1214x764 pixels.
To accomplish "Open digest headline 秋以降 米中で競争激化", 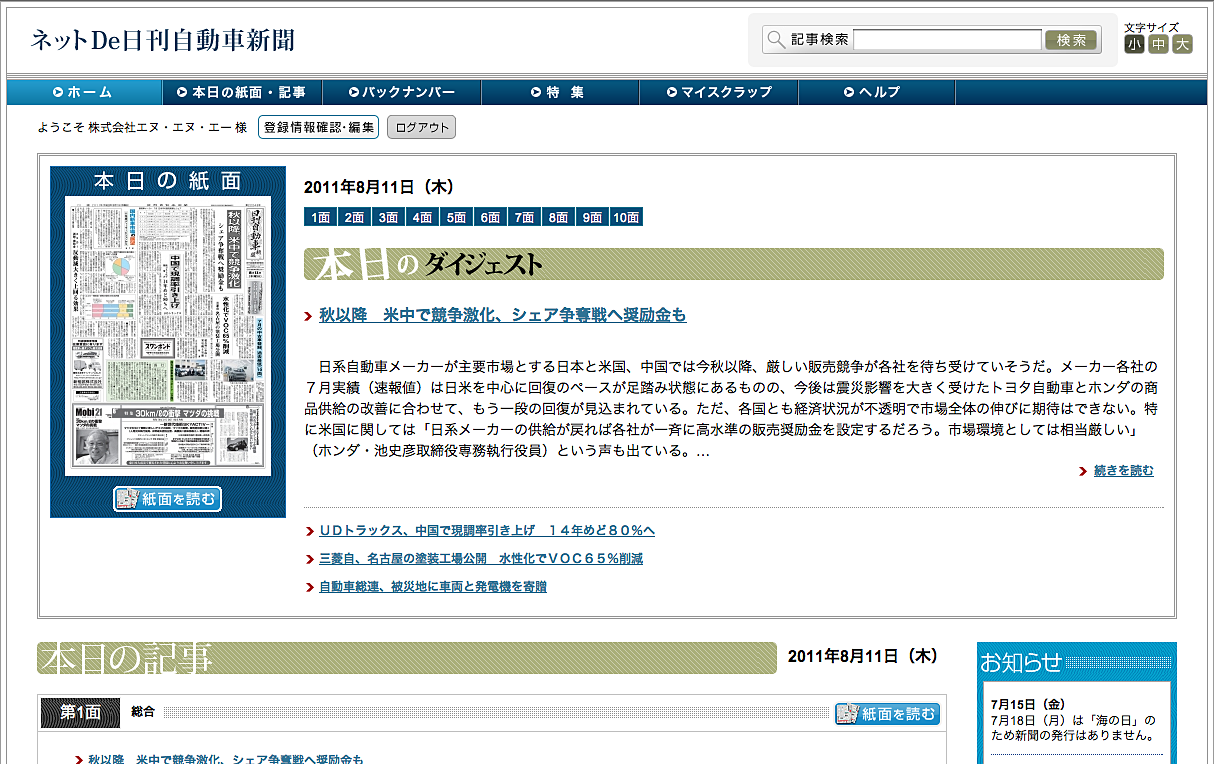I will coord(502,316).
